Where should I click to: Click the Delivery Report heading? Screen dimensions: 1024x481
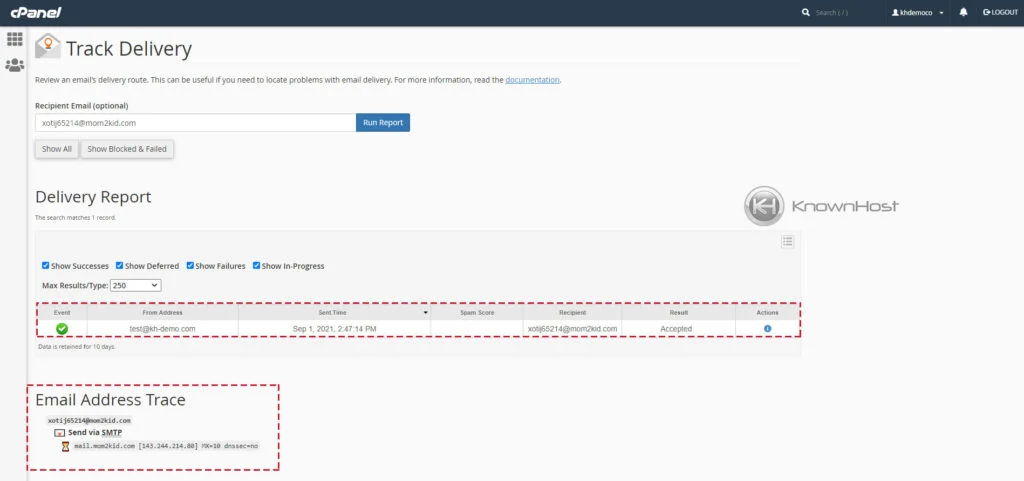93,197
